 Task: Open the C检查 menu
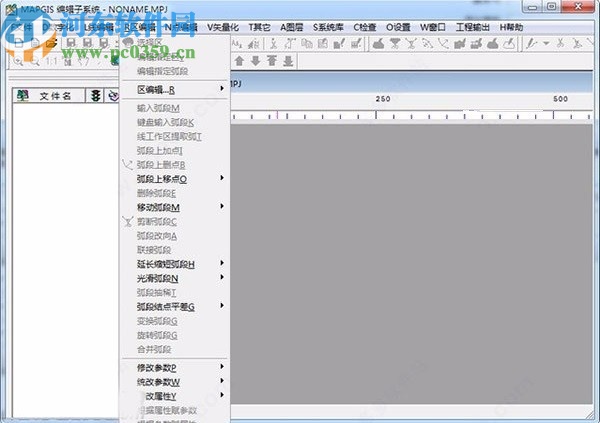pos(365,28)
